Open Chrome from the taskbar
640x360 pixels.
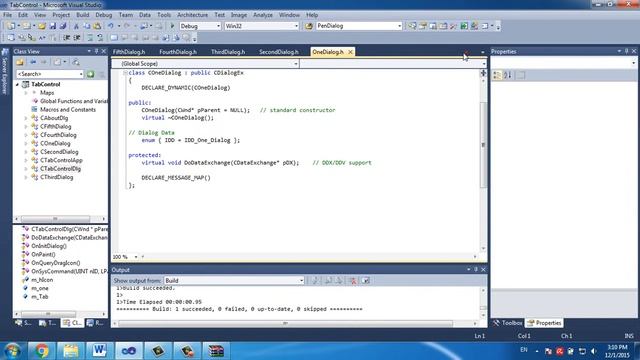click(x=41, y=351)
